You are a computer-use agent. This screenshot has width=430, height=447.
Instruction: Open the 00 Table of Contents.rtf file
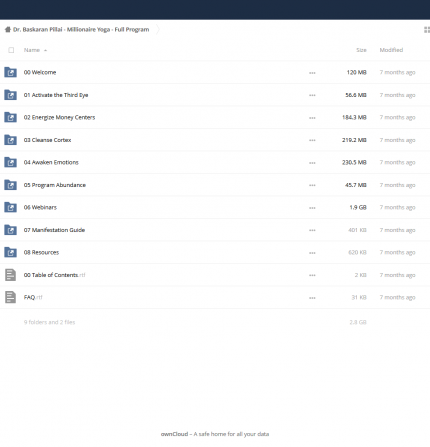(x=54, y=275)
